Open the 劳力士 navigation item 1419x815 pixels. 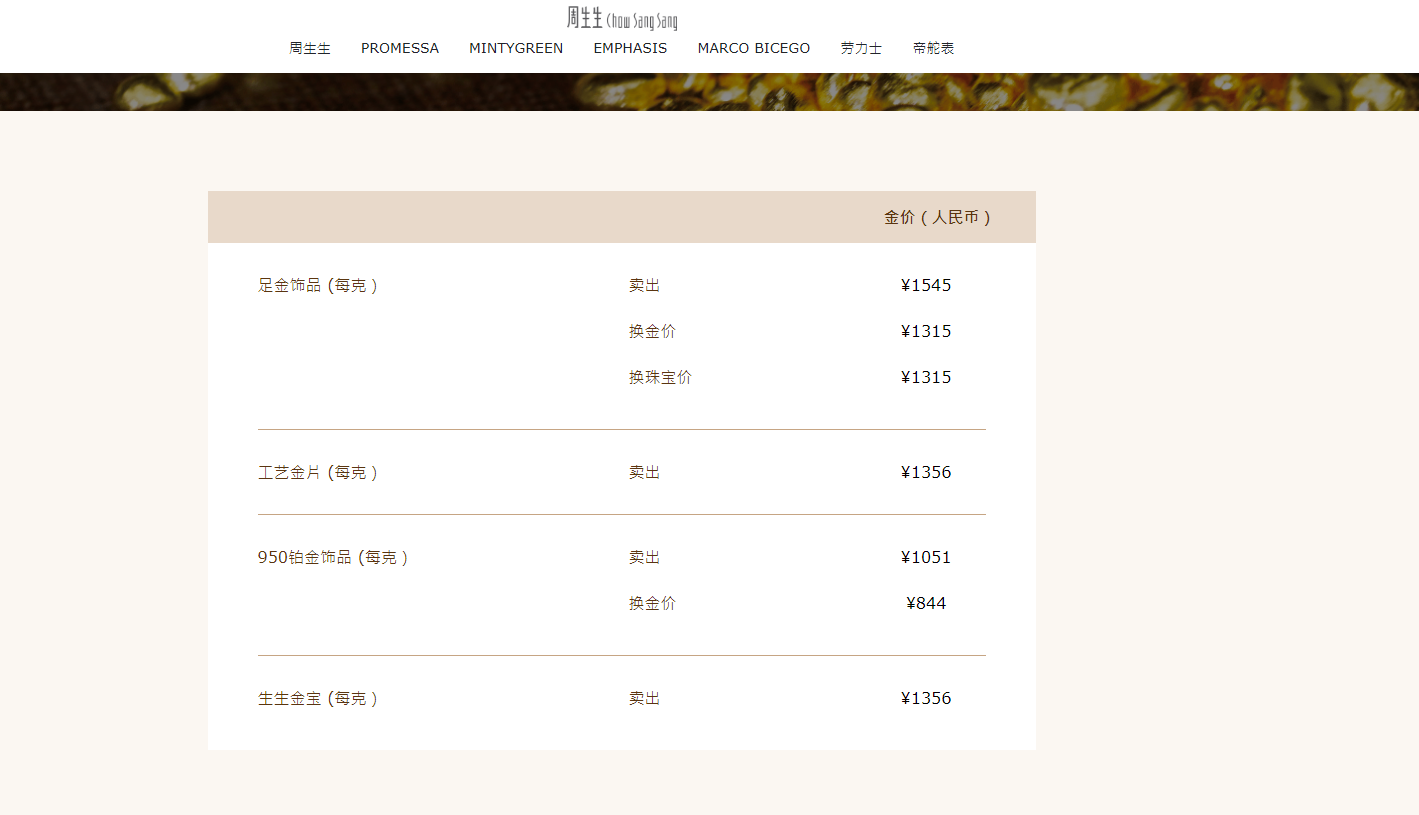[861, 48]
